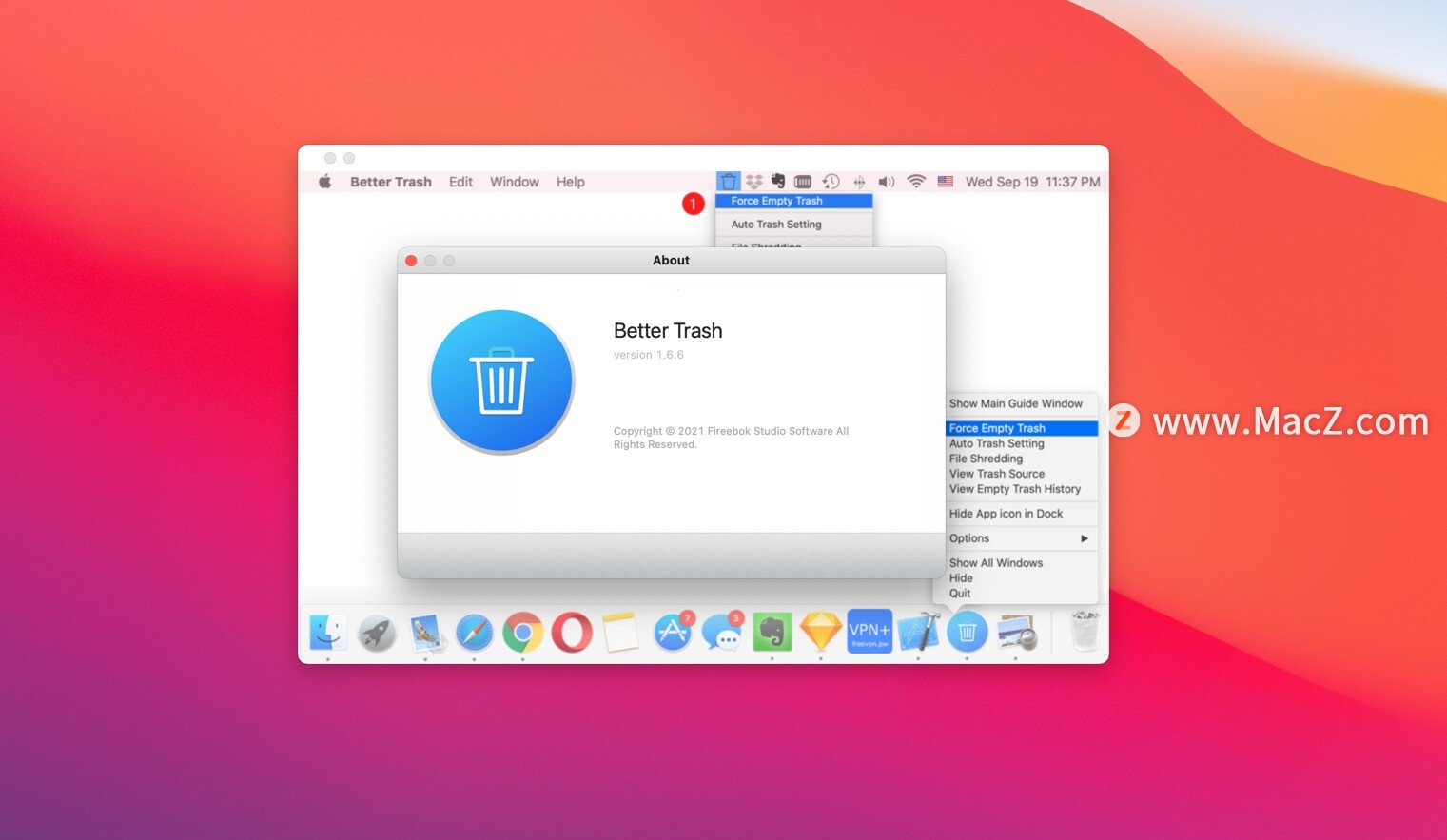Open the Help menu
The width and height of the screenshot is (1447, 840).
[571, 182]
